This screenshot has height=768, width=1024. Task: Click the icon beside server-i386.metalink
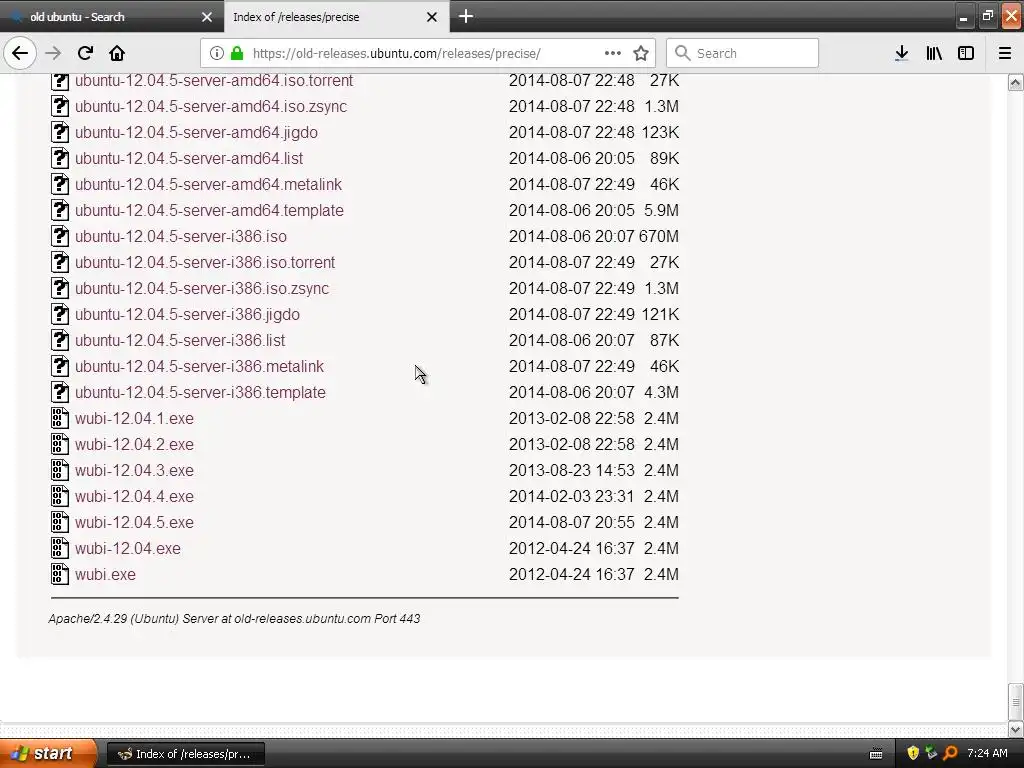pos(60,366)
